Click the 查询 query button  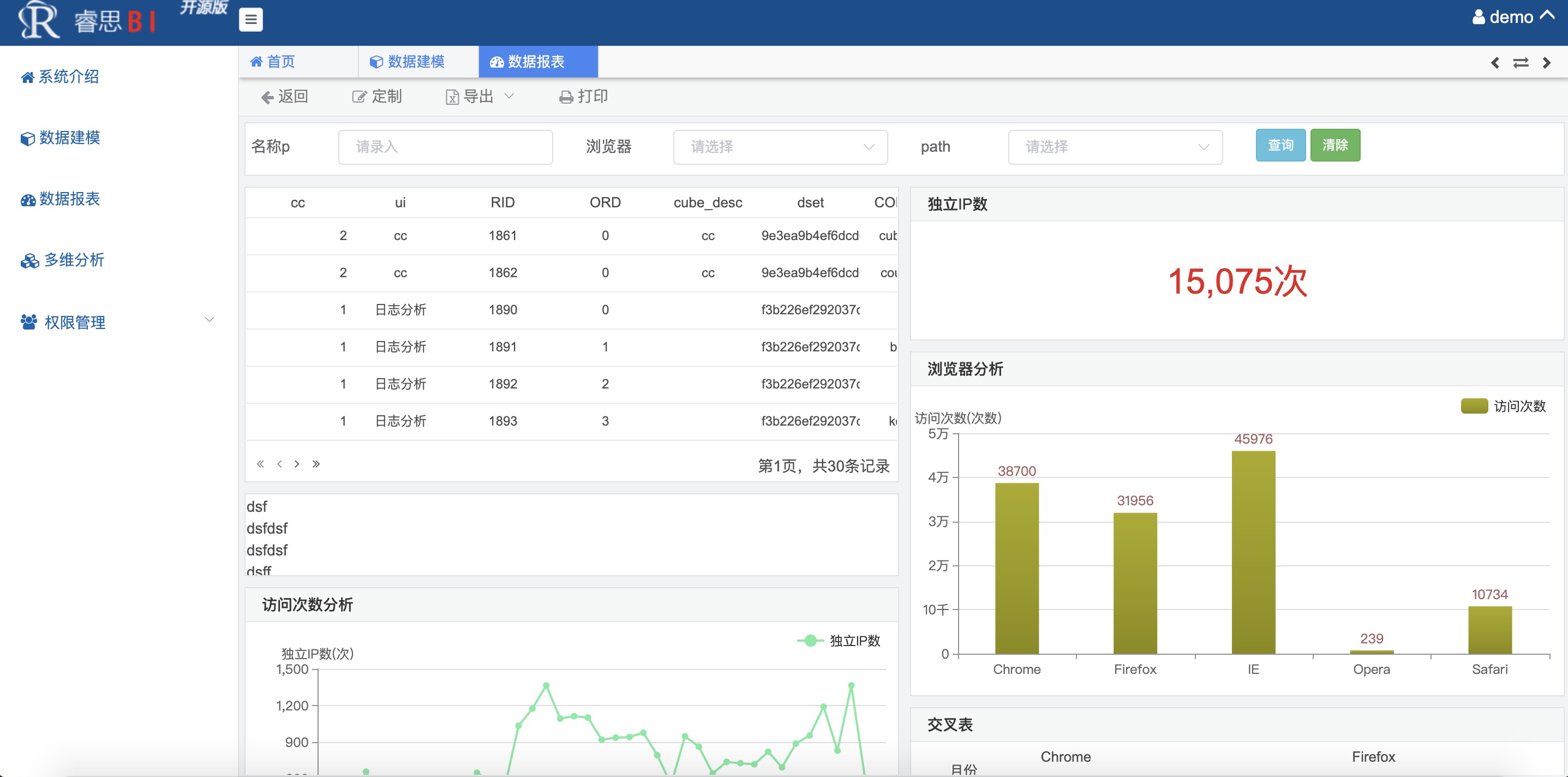click(1280, 145)
